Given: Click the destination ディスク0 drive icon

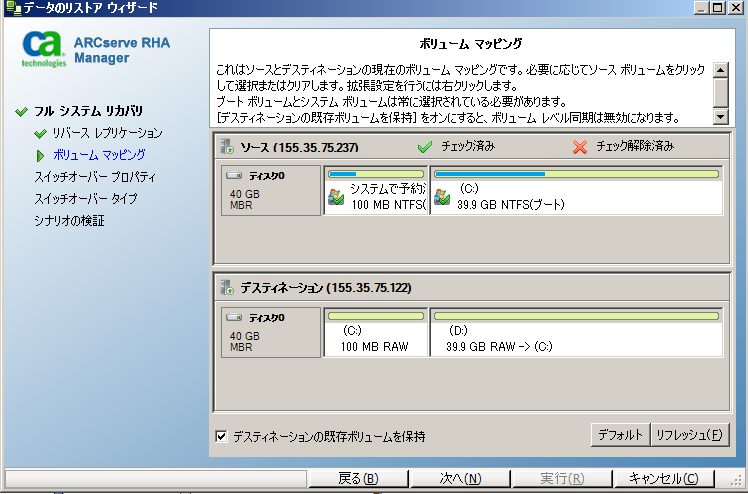Looking at the screenshot, I should tap(234, 317).
